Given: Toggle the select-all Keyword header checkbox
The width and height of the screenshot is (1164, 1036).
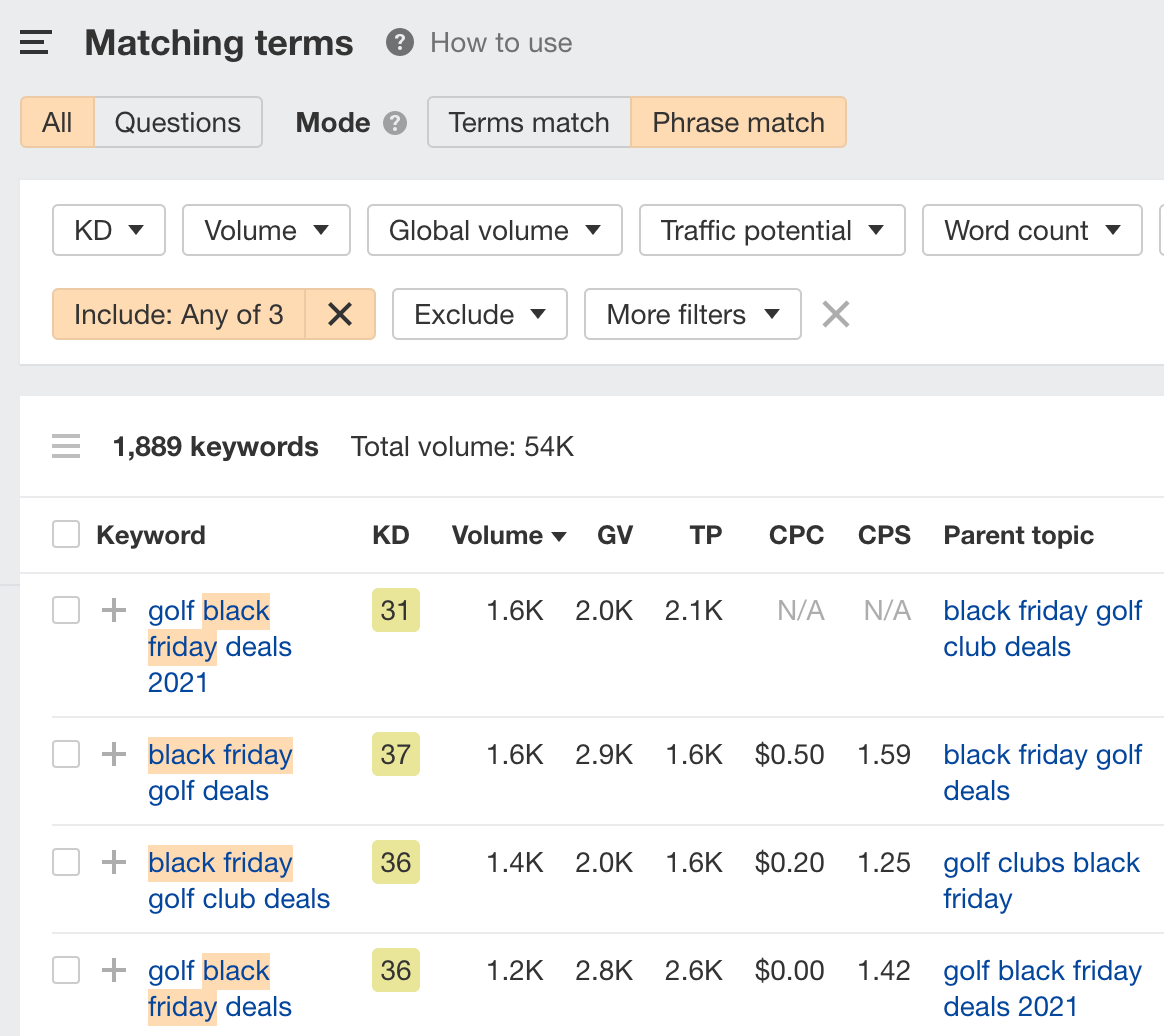Looking at the screenshot, I should [x=66, y=535].
